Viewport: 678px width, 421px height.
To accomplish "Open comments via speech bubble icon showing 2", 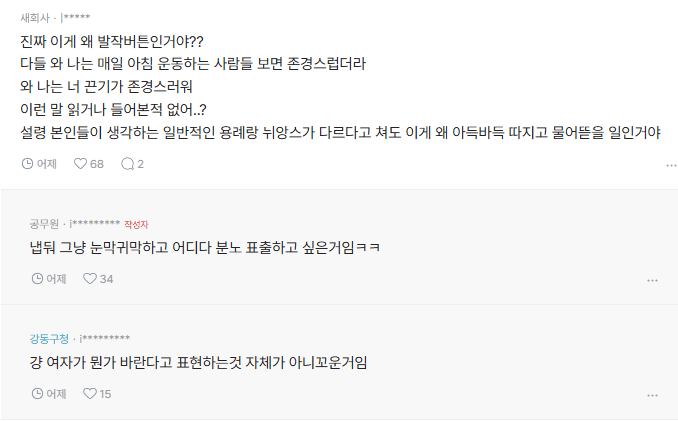I will click(x=126, y=163).
